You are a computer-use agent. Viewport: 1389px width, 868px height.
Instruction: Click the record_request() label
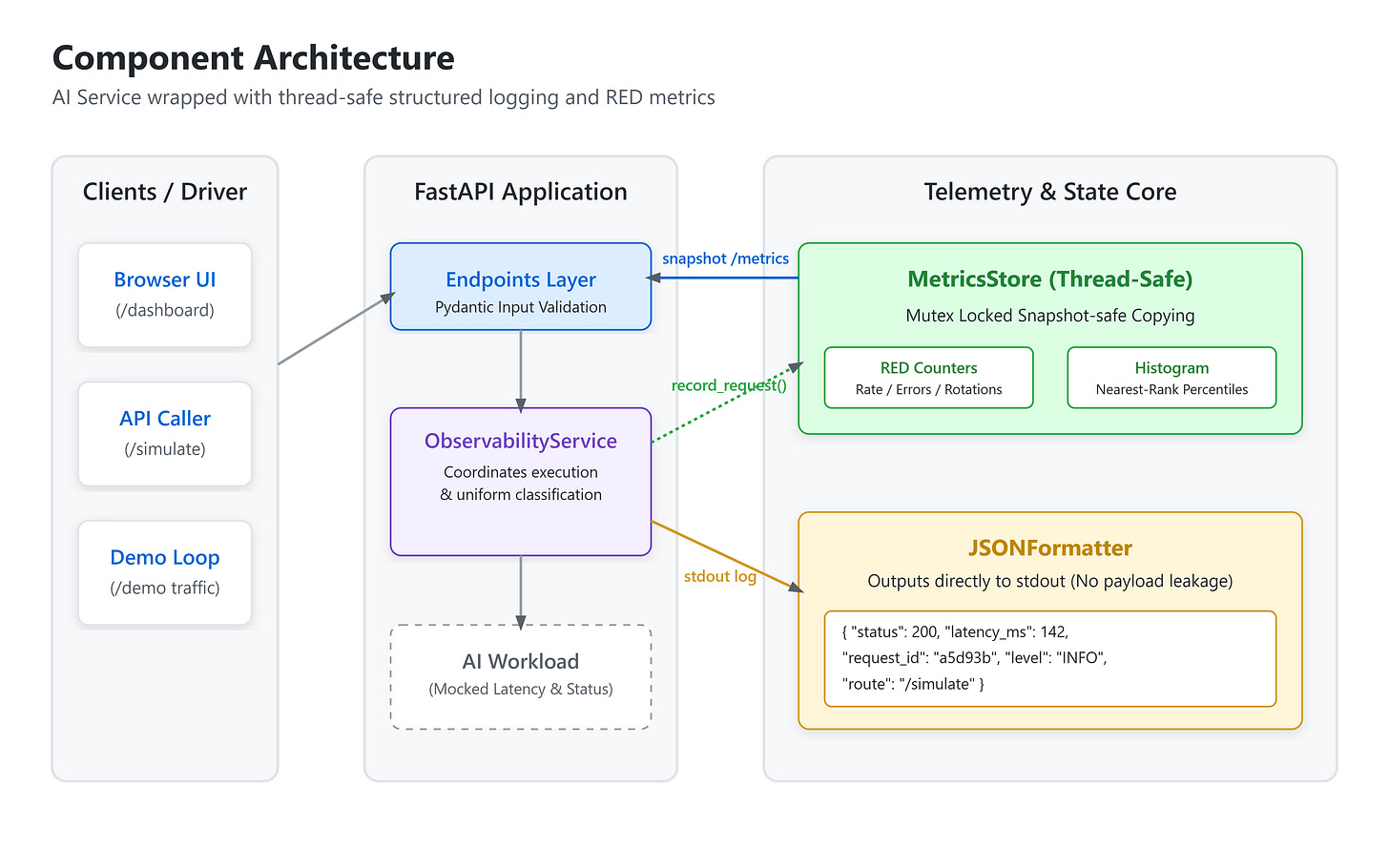729,385
